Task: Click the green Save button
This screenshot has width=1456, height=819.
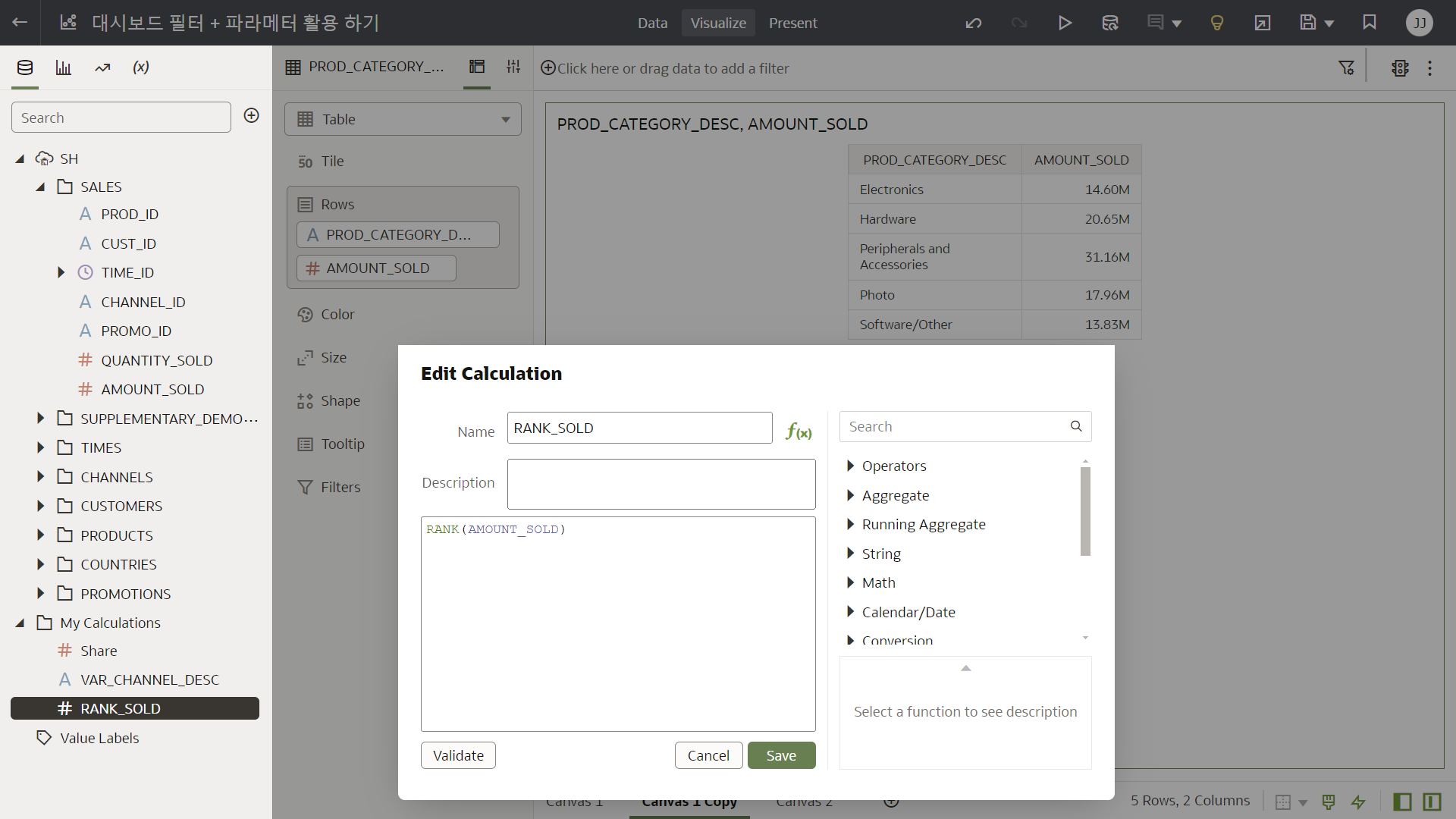Action: coord(781,755)
